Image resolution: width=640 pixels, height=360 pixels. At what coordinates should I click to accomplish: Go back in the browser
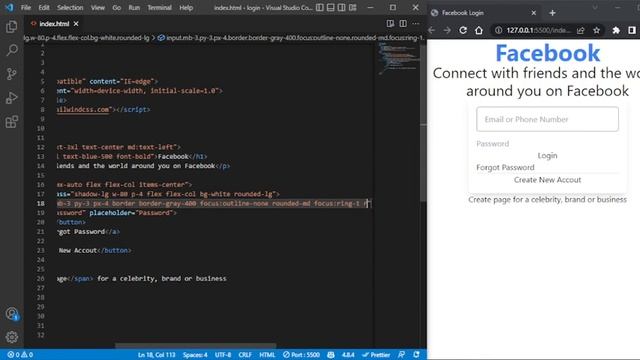tap(432, 30)
